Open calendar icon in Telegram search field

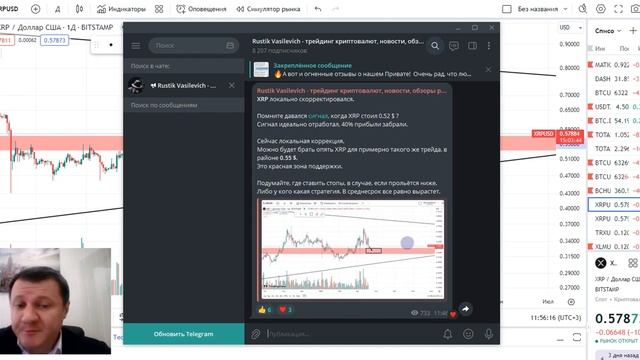[230, 45]
